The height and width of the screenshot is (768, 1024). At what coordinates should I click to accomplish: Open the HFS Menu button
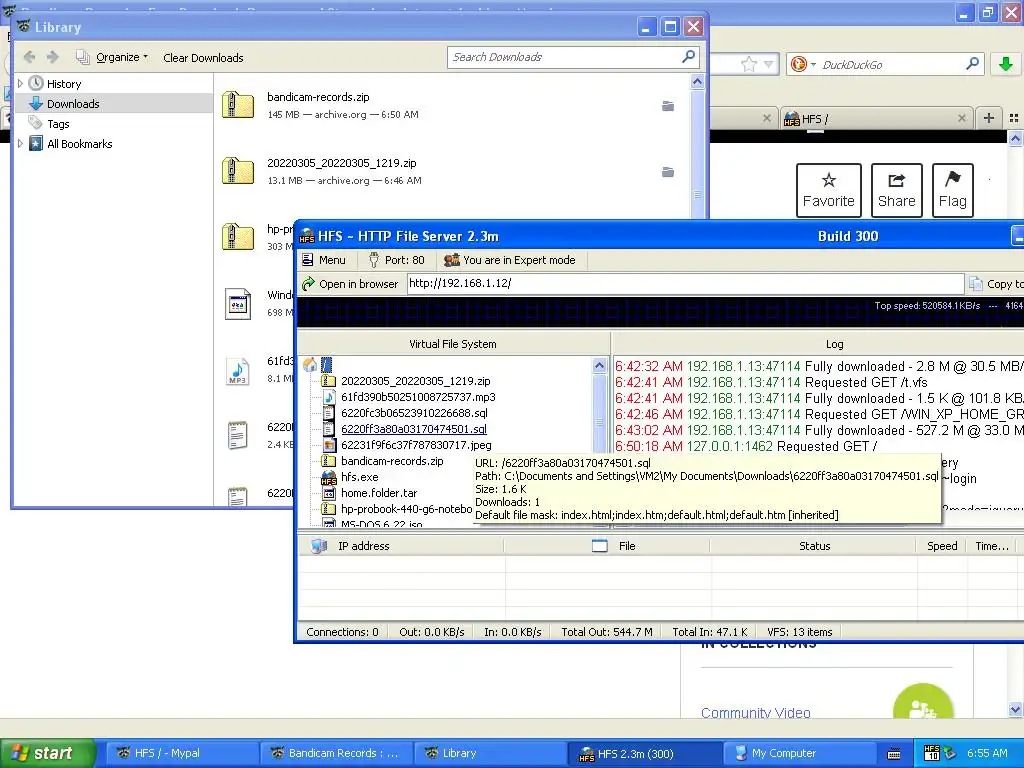pos(324,260)
